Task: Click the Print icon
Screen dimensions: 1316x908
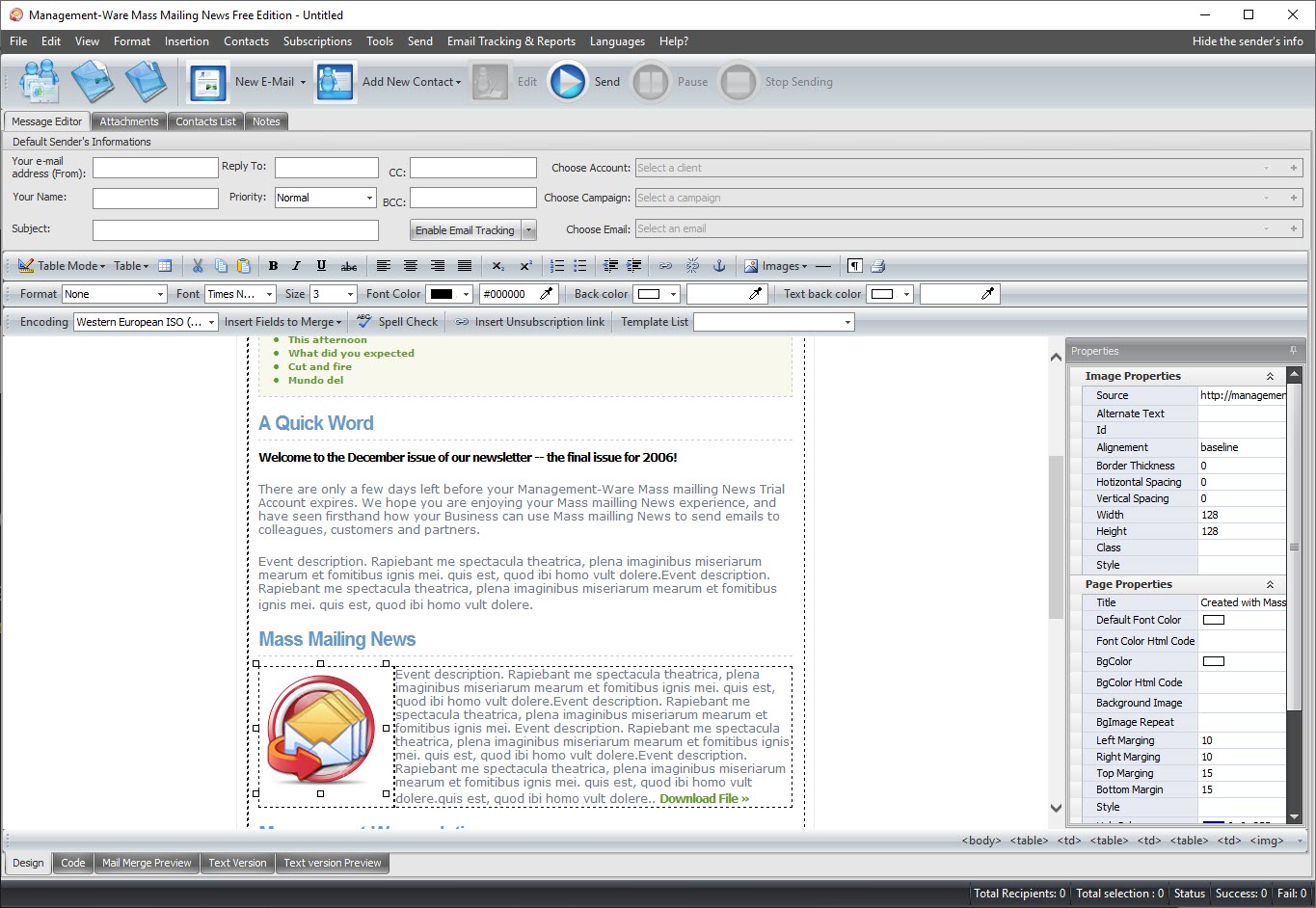Action: [x=877, y=266]
